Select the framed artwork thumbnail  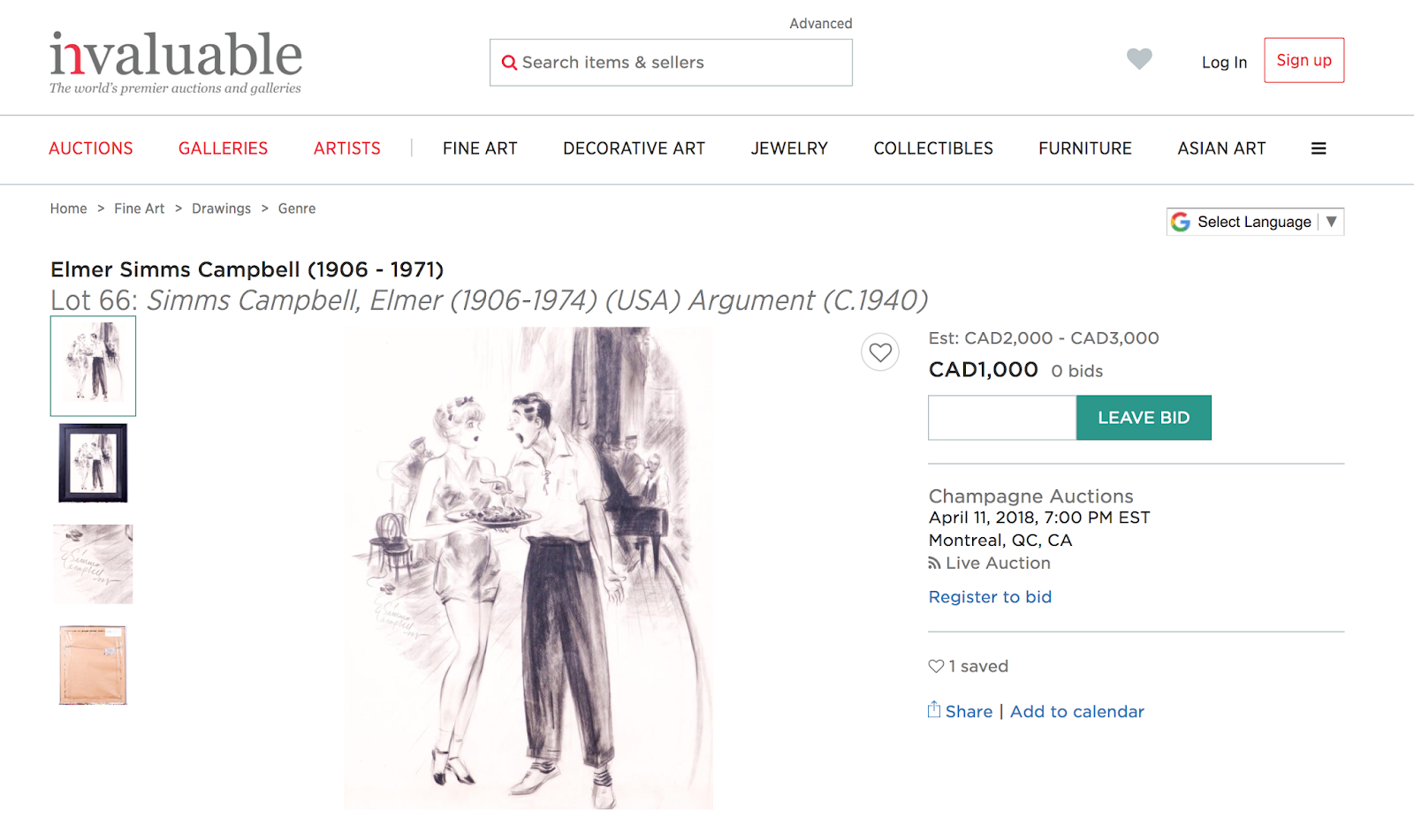point(93,463)
